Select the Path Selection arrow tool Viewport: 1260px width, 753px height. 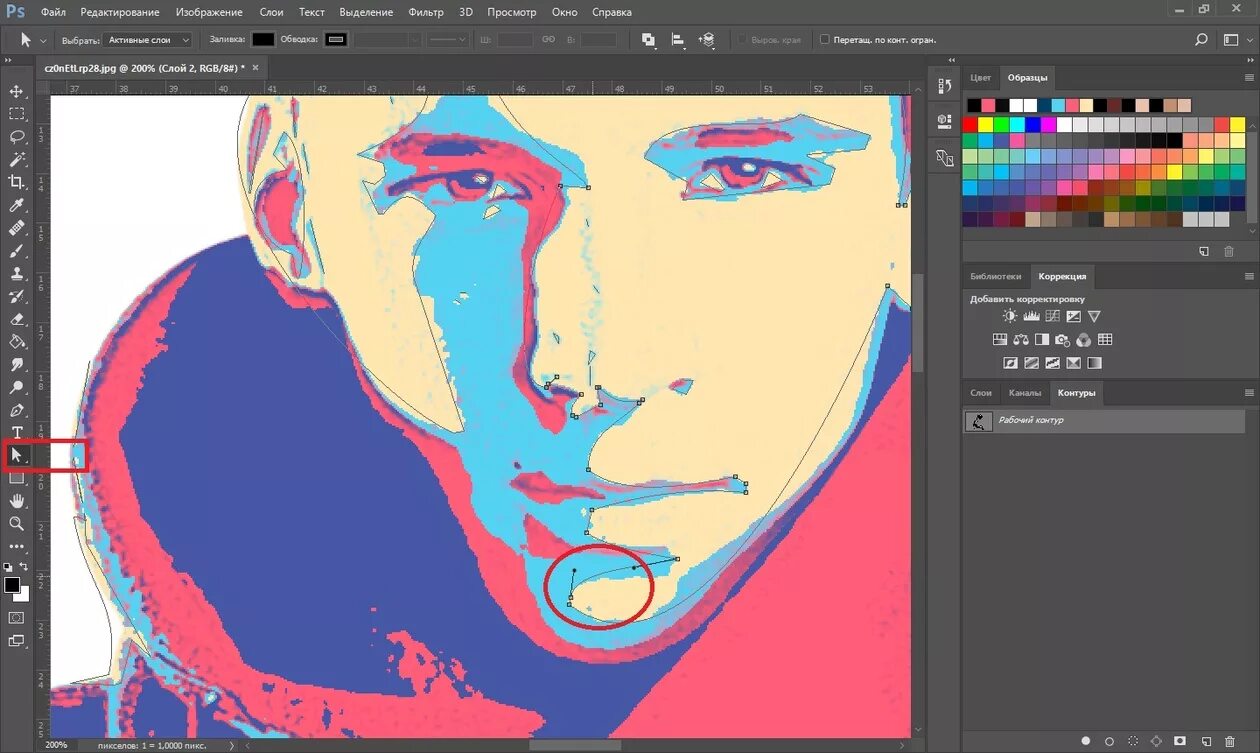(x=16, y=455)
